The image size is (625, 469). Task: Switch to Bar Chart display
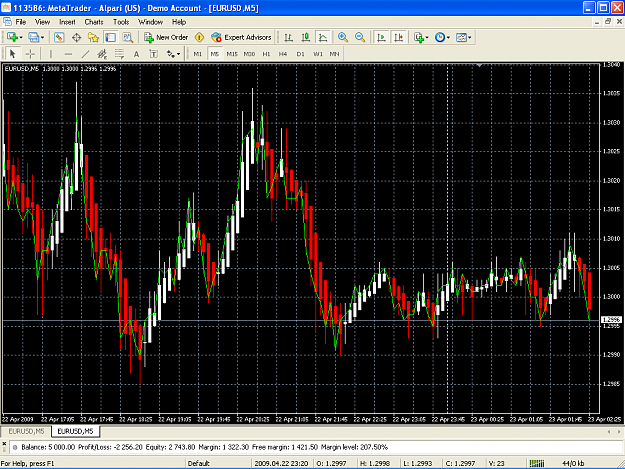(x=289, y=37)
